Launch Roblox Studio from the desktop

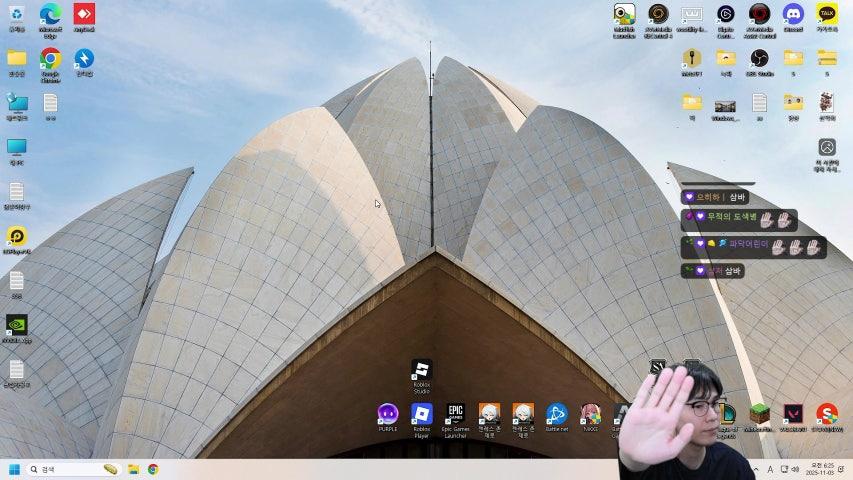[421, 372]
